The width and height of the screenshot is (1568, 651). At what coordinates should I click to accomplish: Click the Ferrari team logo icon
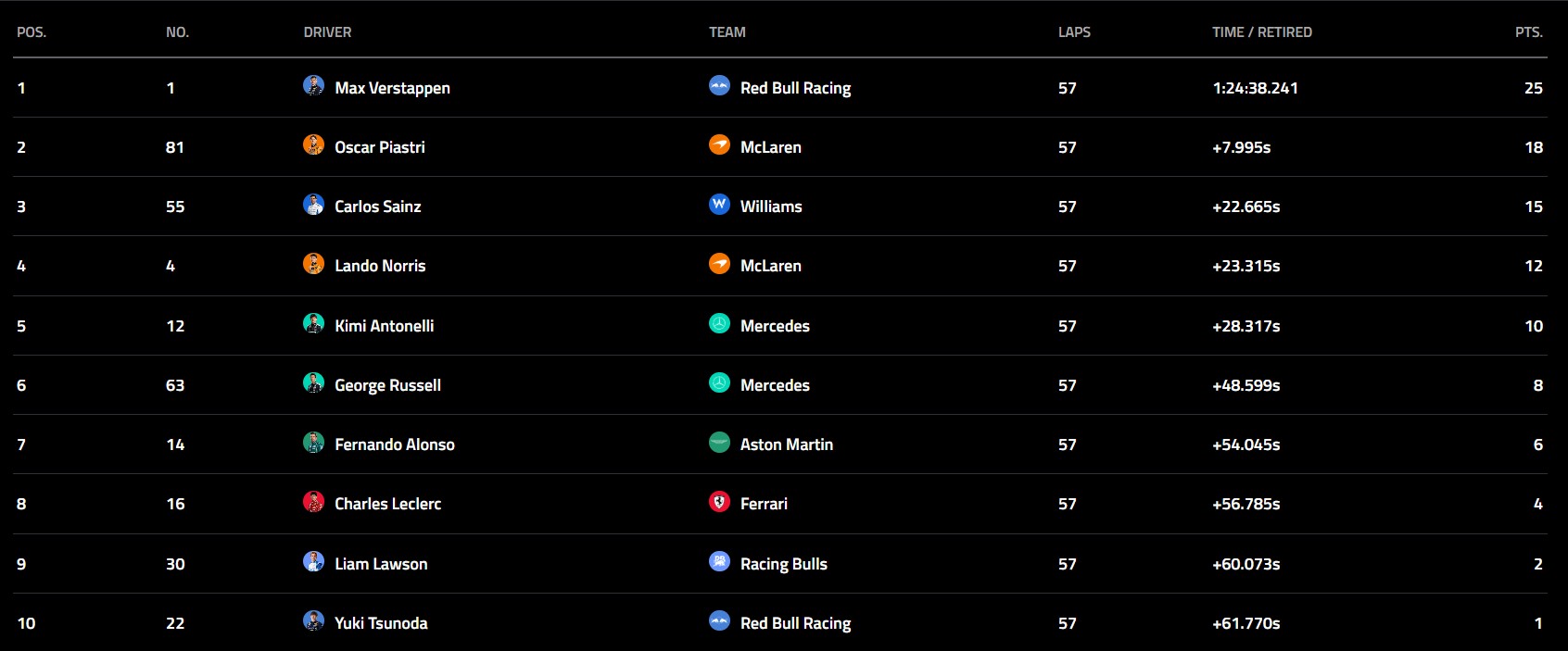[x=719, y=502]
